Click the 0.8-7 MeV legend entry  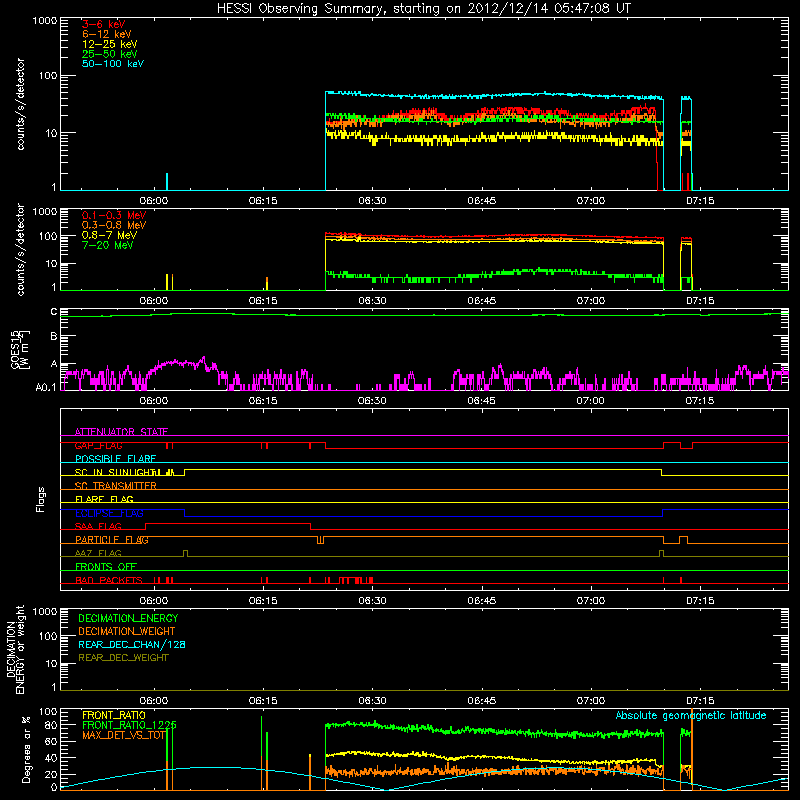(x=109, y=235)
